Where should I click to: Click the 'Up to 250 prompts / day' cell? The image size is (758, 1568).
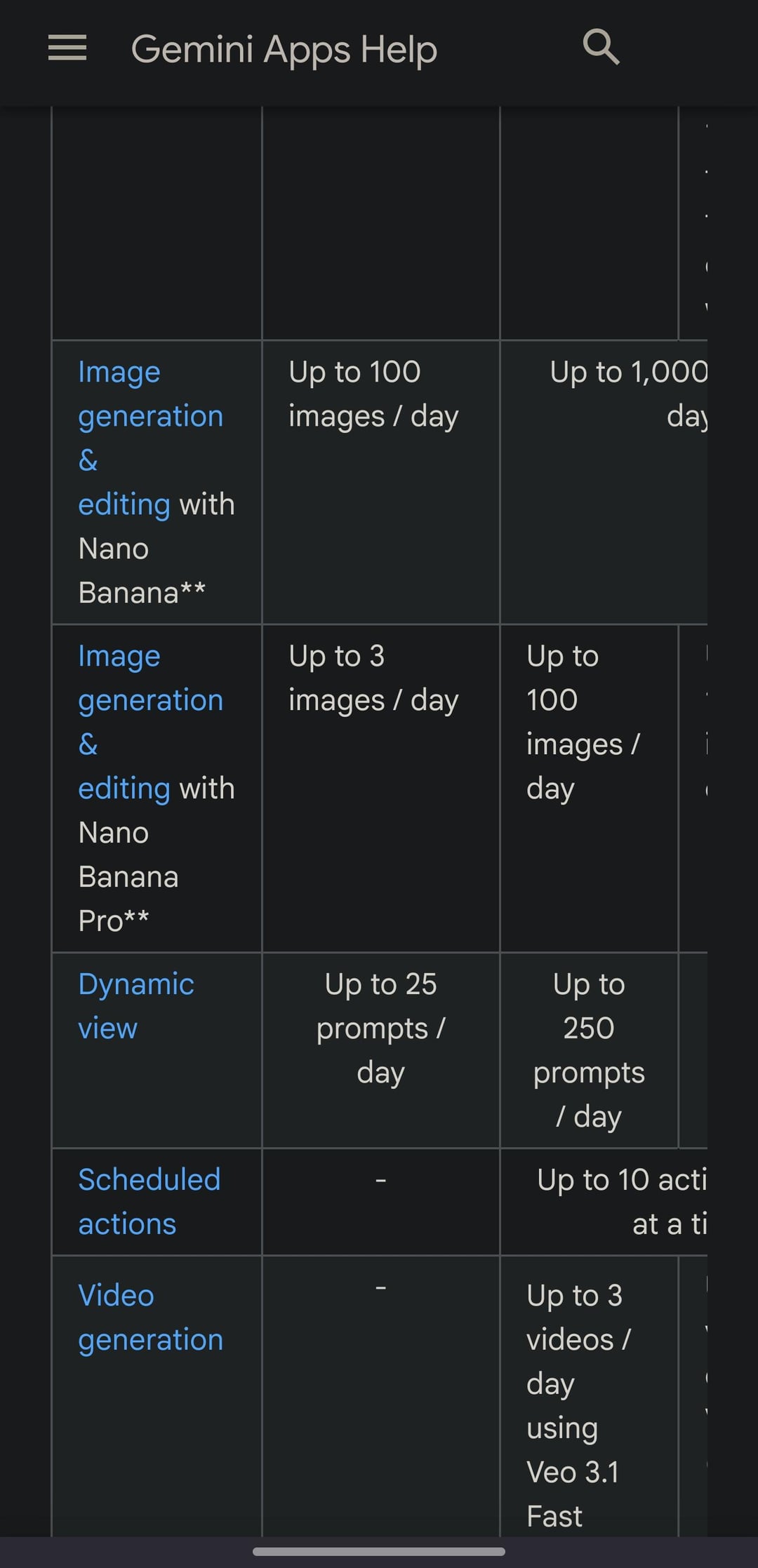click(588, 1050)
